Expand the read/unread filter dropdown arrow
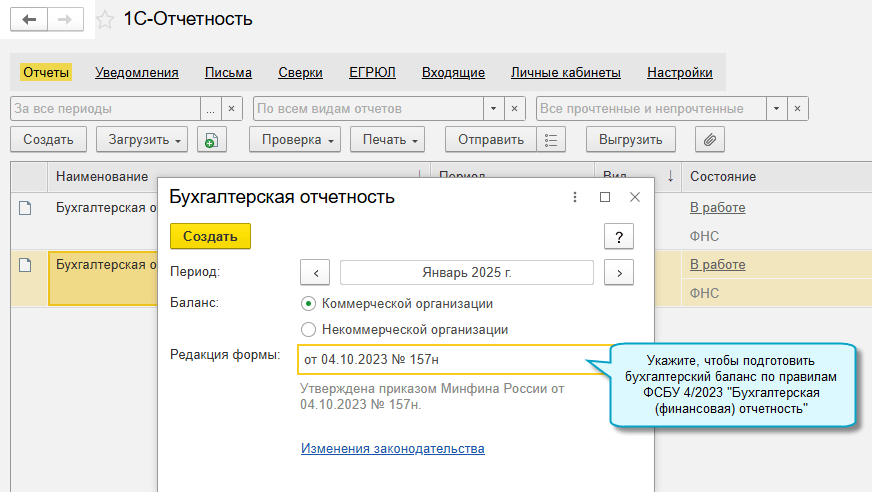This screenshot has width=872, height=492. coord(776,108)
